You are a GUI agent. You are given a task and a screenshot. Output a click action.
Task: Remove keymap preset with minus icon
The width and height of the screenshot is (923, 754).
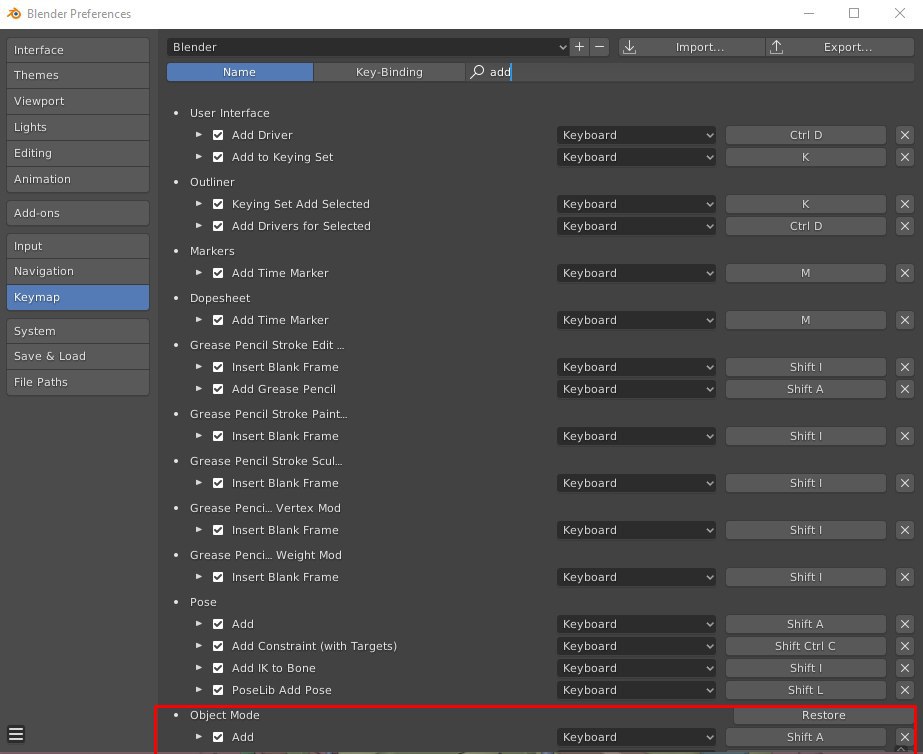pyautogui.click(x=599, y=47)
